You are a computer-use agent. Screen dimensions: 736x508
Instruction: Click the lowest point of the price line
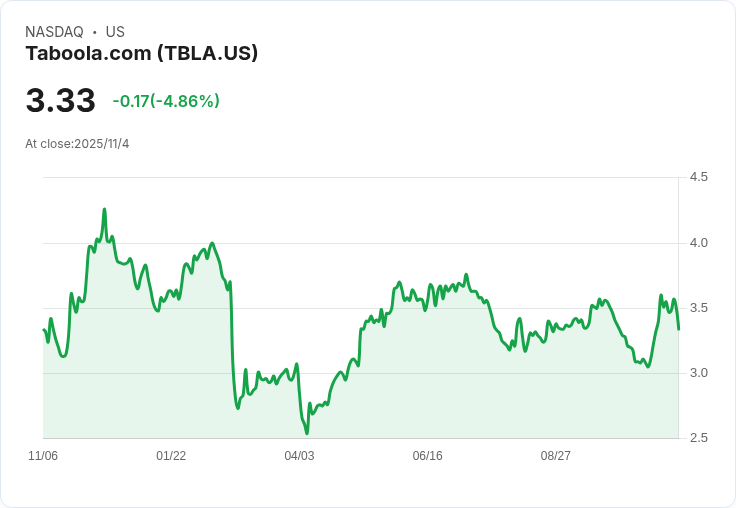(307, 433)
